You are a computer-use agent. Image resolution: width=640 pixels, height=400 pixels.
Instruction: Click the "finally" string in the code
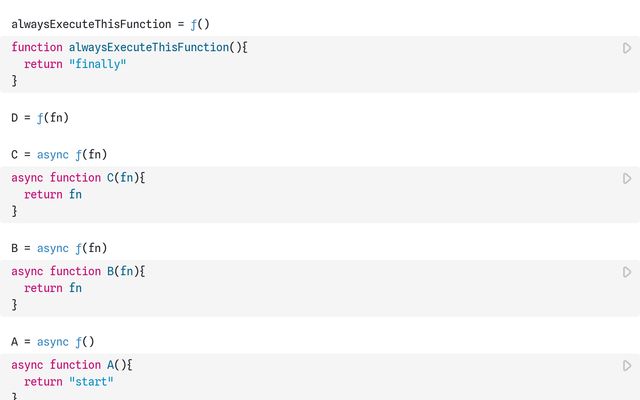pos(99,64)
